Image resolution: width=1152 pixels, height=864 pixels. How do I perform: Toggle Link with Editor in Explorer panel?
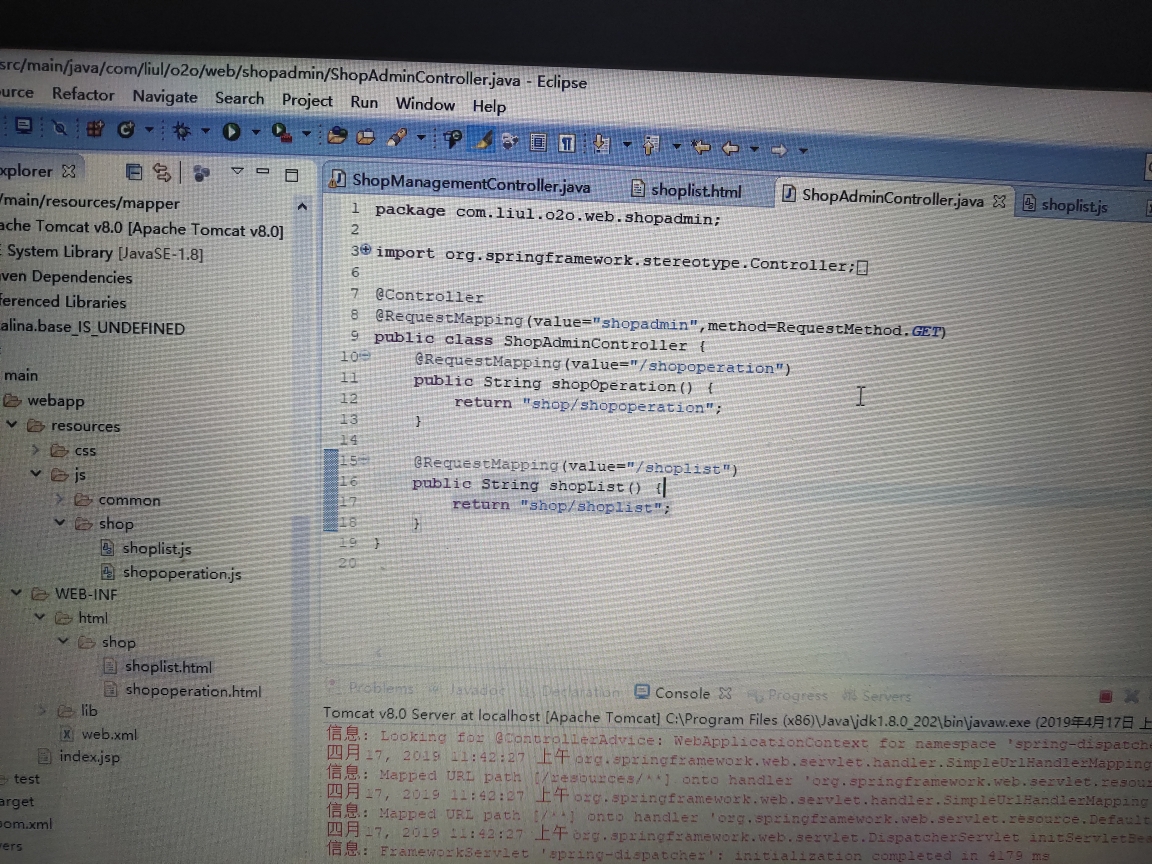(162, 173)
